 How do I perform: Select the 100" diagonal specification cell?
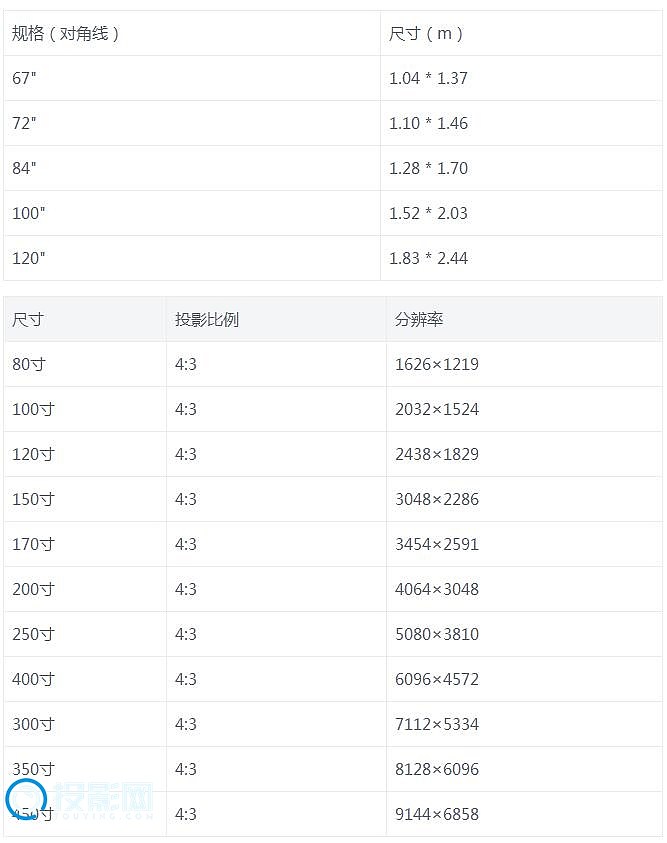tap(29, 213)
